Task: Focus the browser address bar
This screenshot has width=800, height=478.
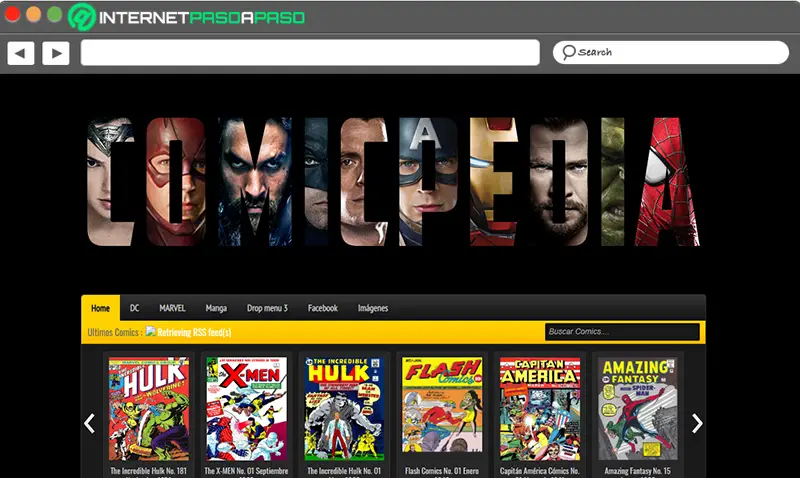Action: point(310,53)
